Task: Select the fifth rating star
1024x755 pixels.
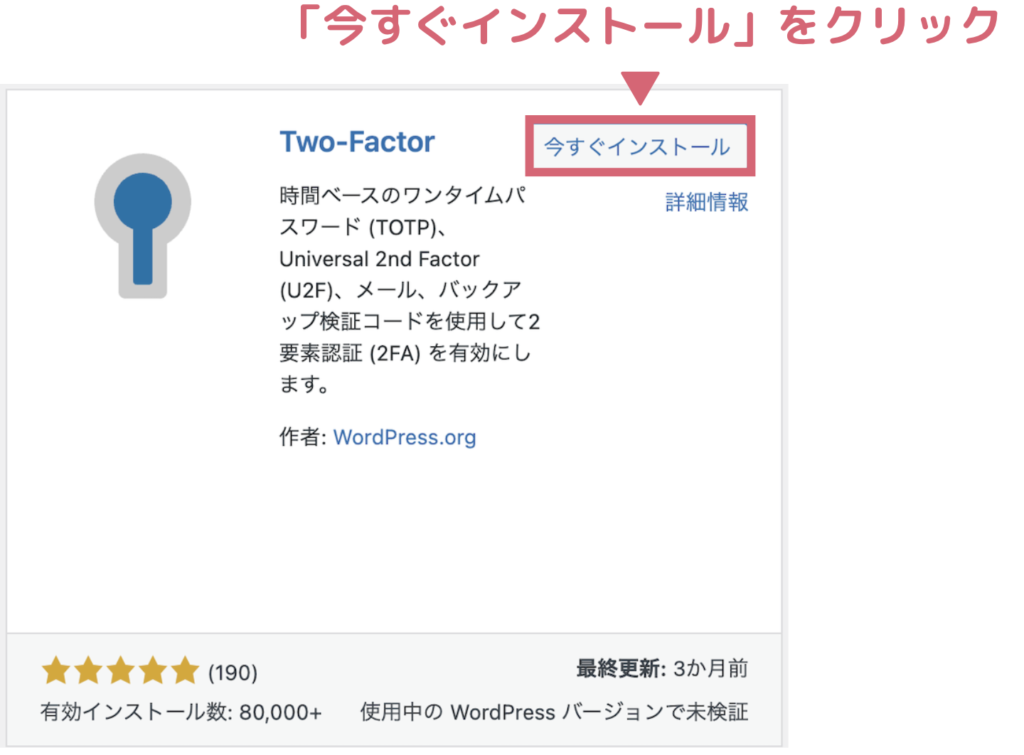Action: [x=185, y=670]
